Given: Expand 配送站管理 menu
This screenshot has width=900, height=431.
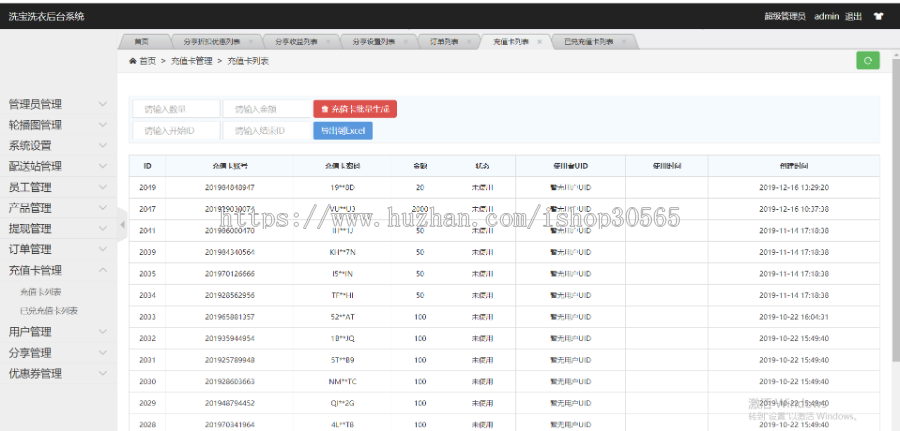Looking at the screenshot, I should pos(57,166).
